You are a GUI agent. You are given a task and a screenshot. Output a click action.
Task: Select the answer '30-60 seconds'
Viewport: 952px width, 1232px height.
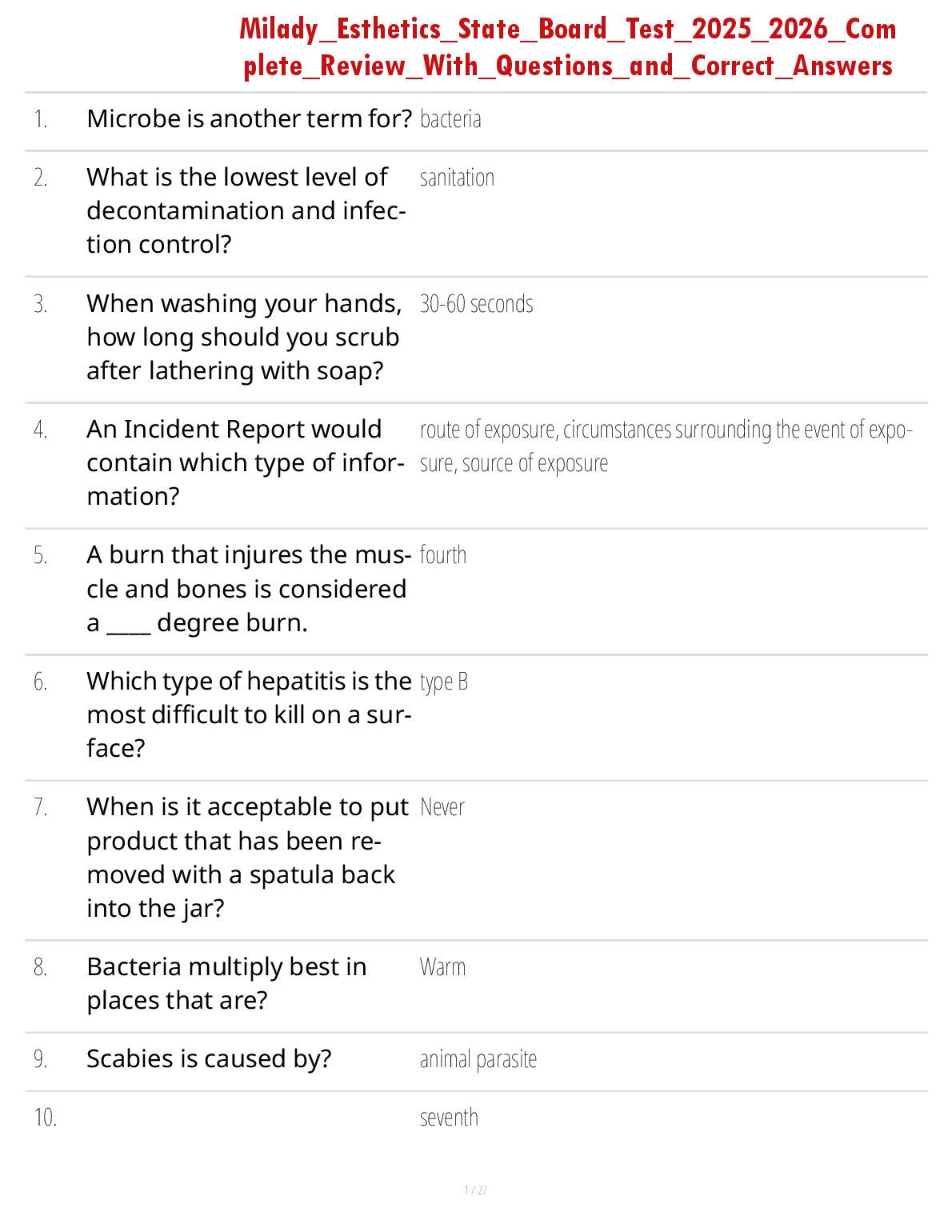click(476, 304)
